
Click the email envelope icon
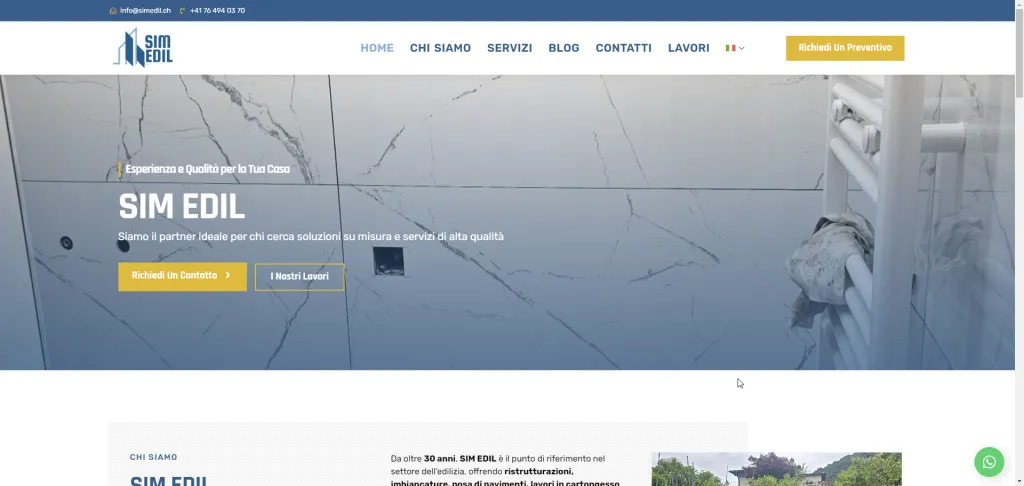pyautogui.click(x=113, y=10)
